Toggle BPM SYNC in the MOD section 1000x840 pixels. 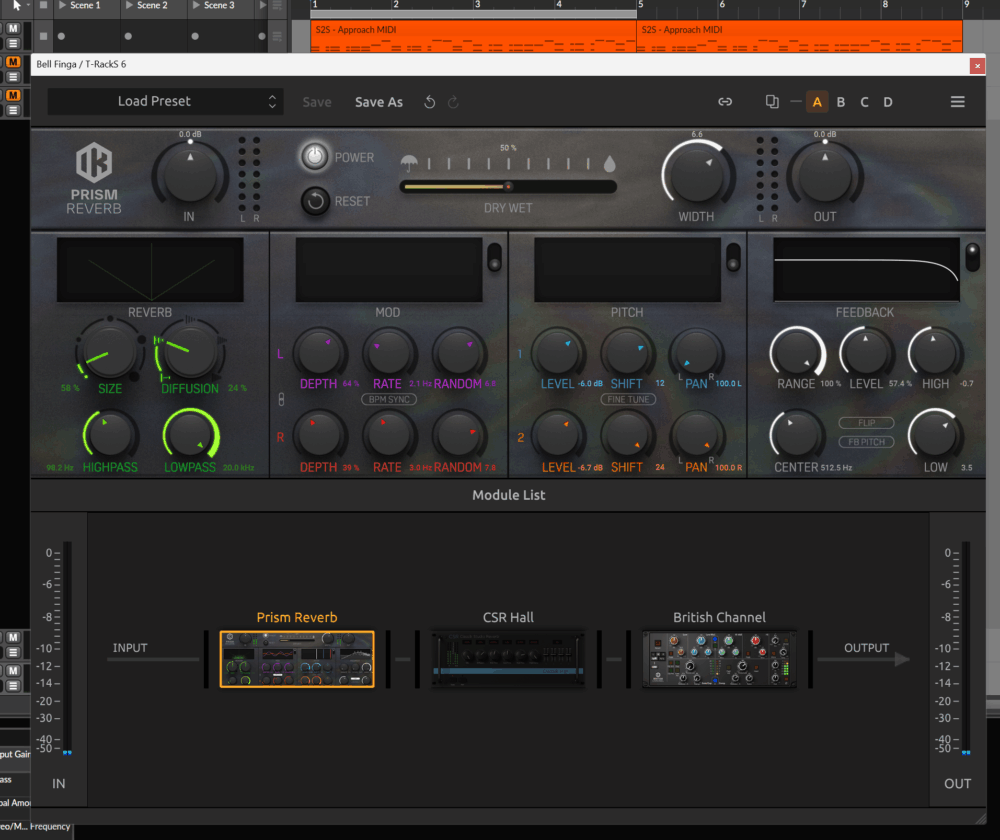point(389,399)
